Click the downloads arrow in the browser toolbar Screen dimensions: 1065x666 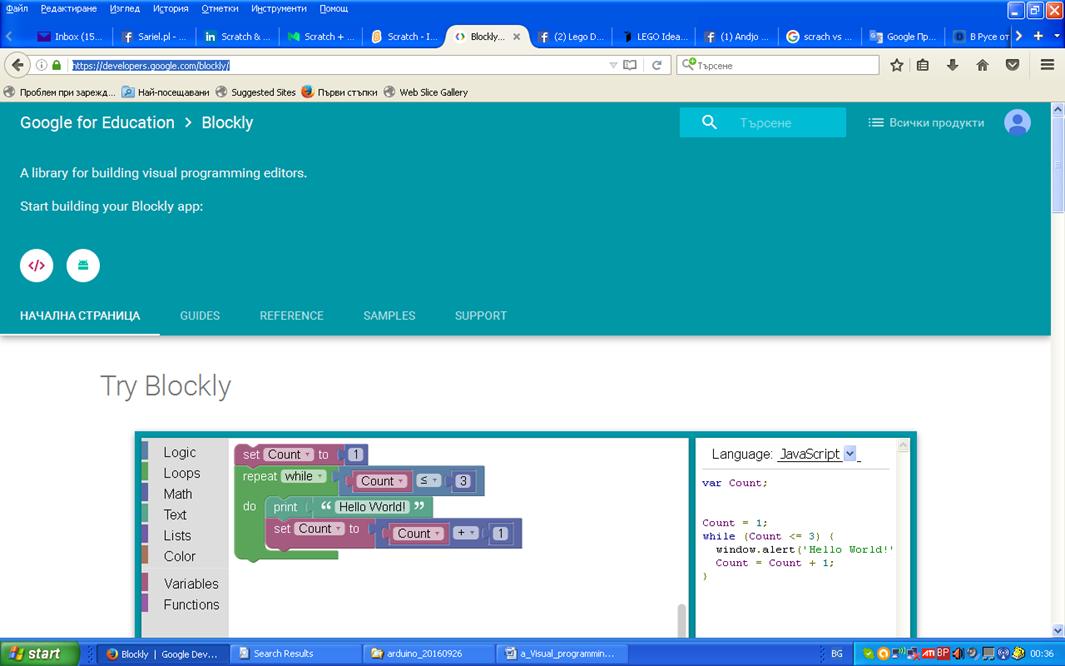[x=950, y=64]
